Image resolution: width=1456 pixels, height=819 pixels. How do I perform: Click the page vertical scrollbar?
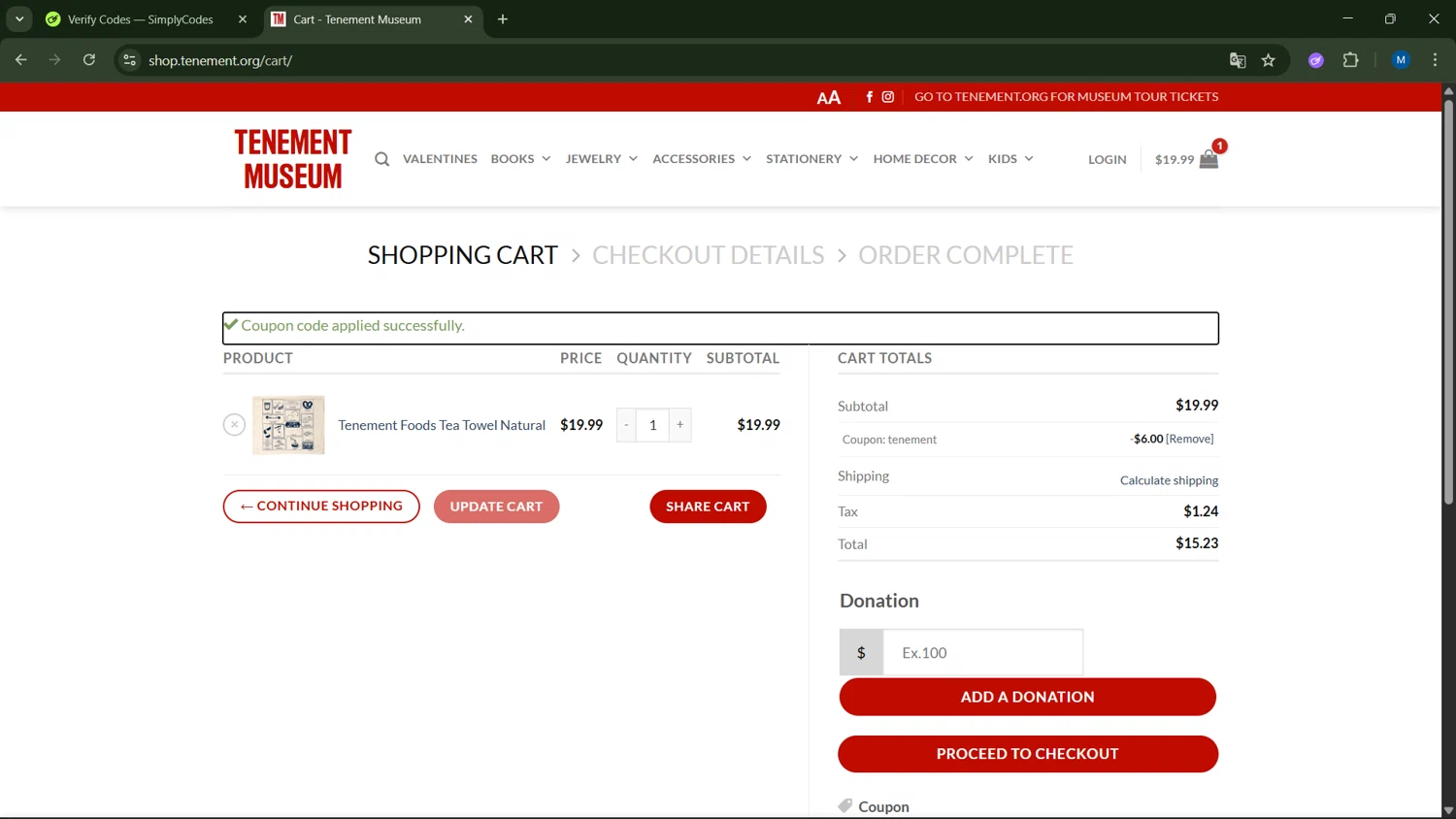(1448, 301)
